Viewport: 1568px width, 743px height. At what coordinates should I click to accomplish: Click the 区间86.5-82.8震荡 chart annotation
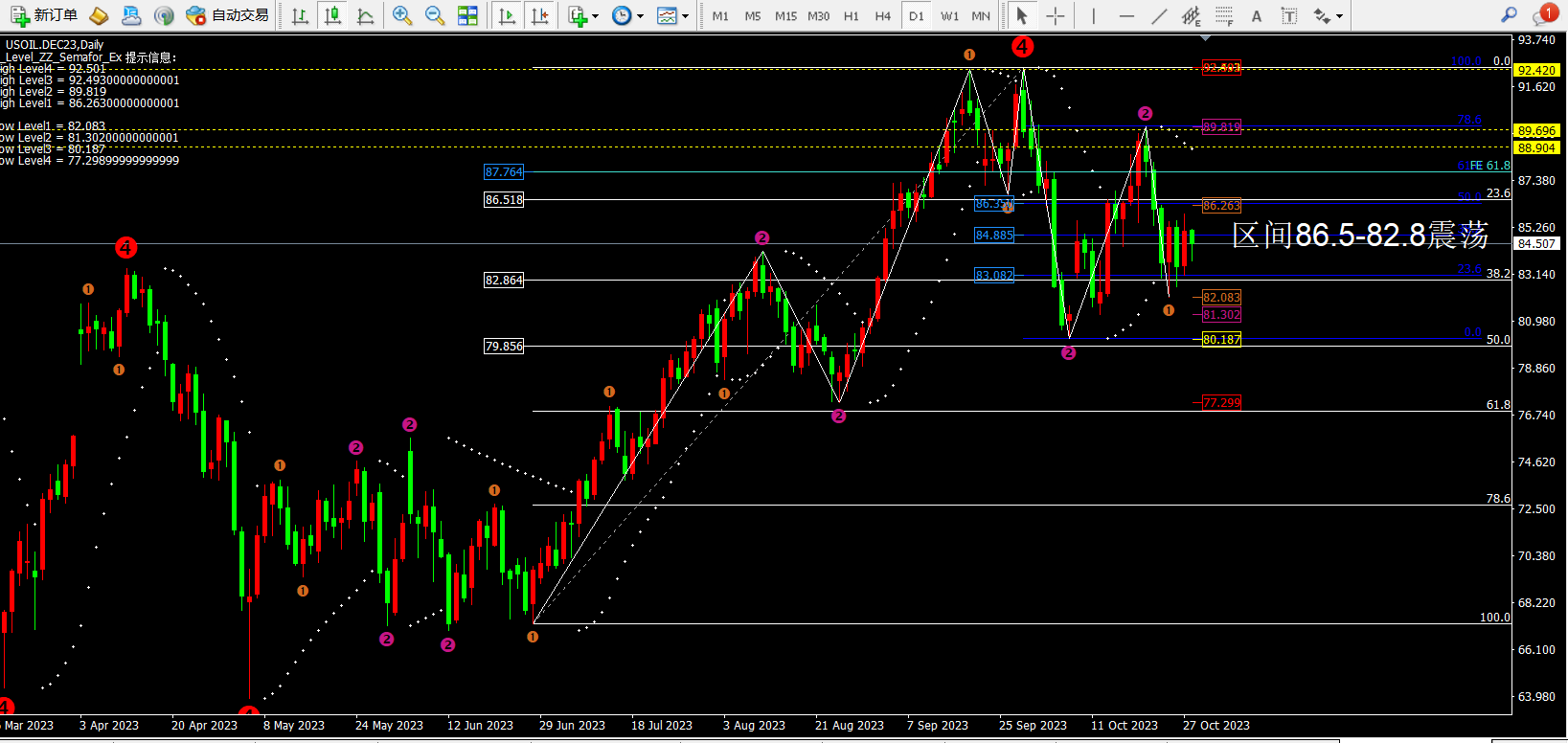tap(1360, 235)
